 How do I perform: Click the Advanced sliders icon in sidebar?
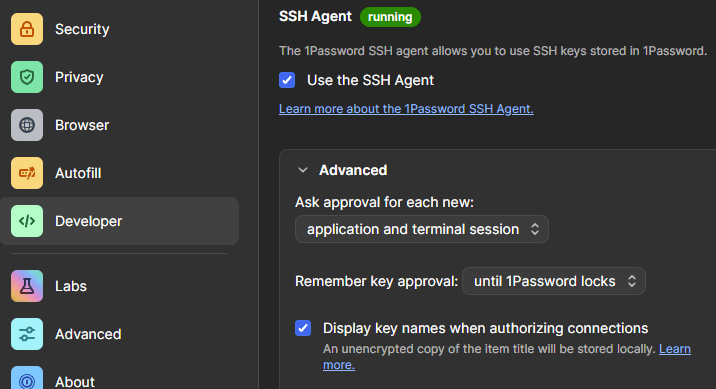[x=27, y=334]
